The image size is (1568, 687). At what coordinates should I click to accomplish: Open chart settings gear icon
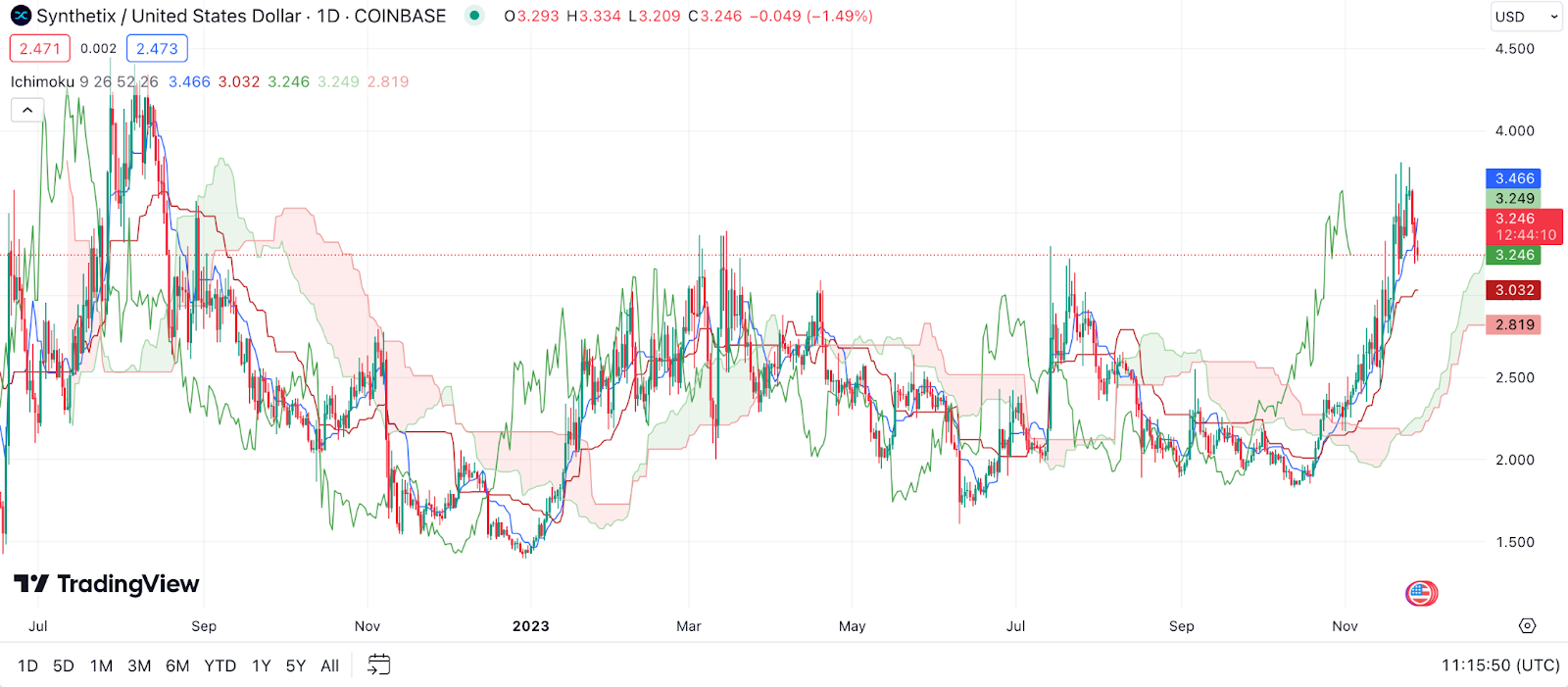(x=1527, y=625)
